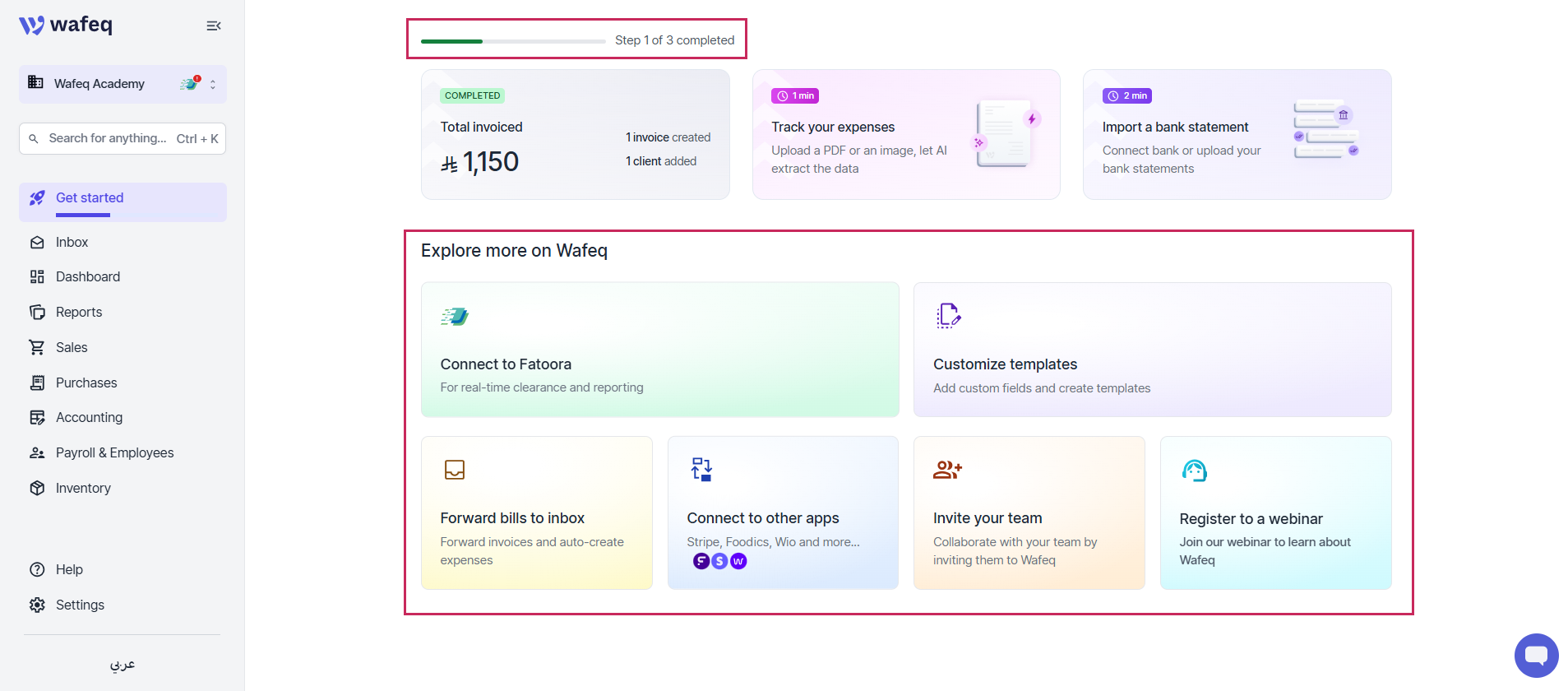
Task: Click the rocket notification icon beside Wafeq Academy
Action: 190,83
